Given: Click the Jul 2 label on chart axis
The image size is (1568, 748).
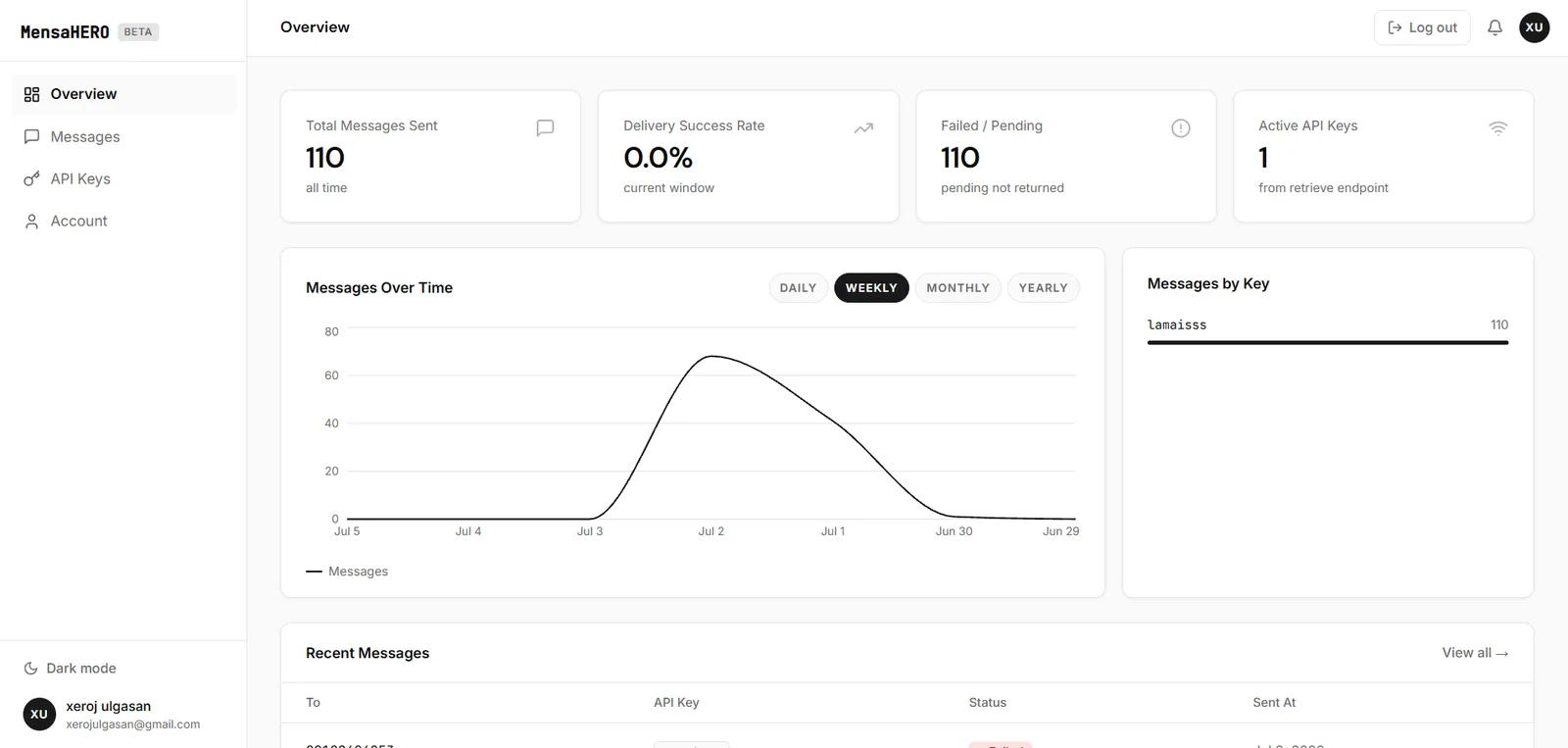Looking at the screenshot, I should coord(711,531).
